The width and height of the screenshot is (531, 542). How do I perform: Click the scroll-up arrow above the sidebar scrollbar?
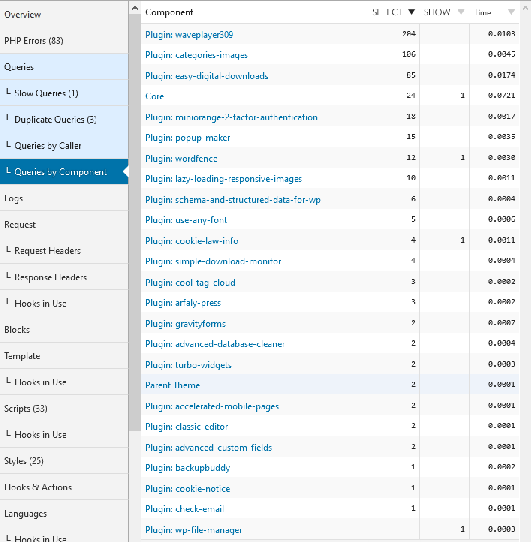[x=135, y=8]
